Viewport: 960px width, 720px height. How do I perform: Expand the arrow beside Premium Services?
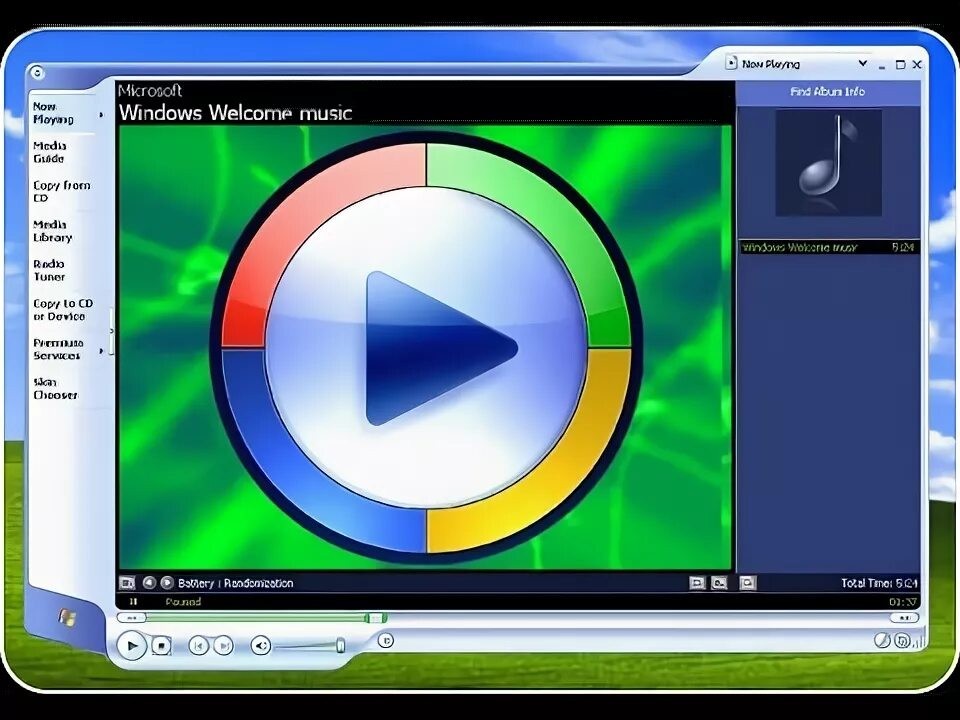pyautogui.click(x=101, y=351)
